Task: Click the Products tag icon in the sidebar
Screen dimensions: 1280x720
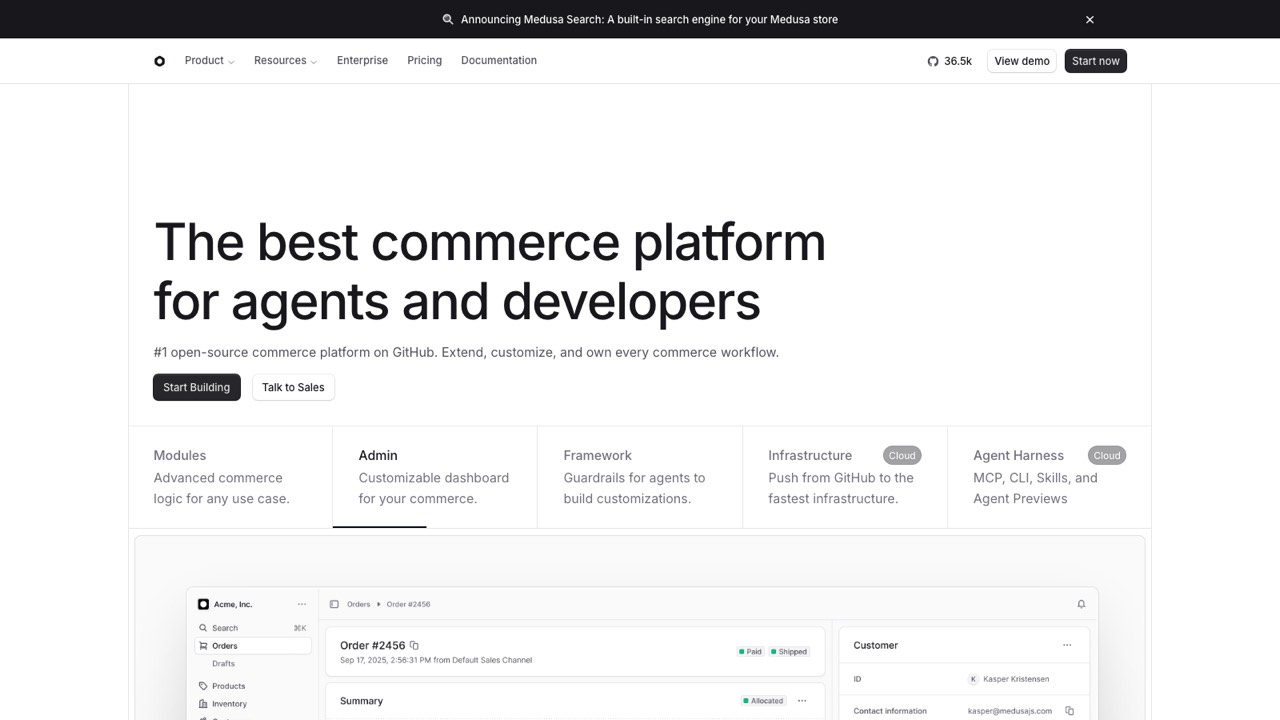Action: pos(203,686)
